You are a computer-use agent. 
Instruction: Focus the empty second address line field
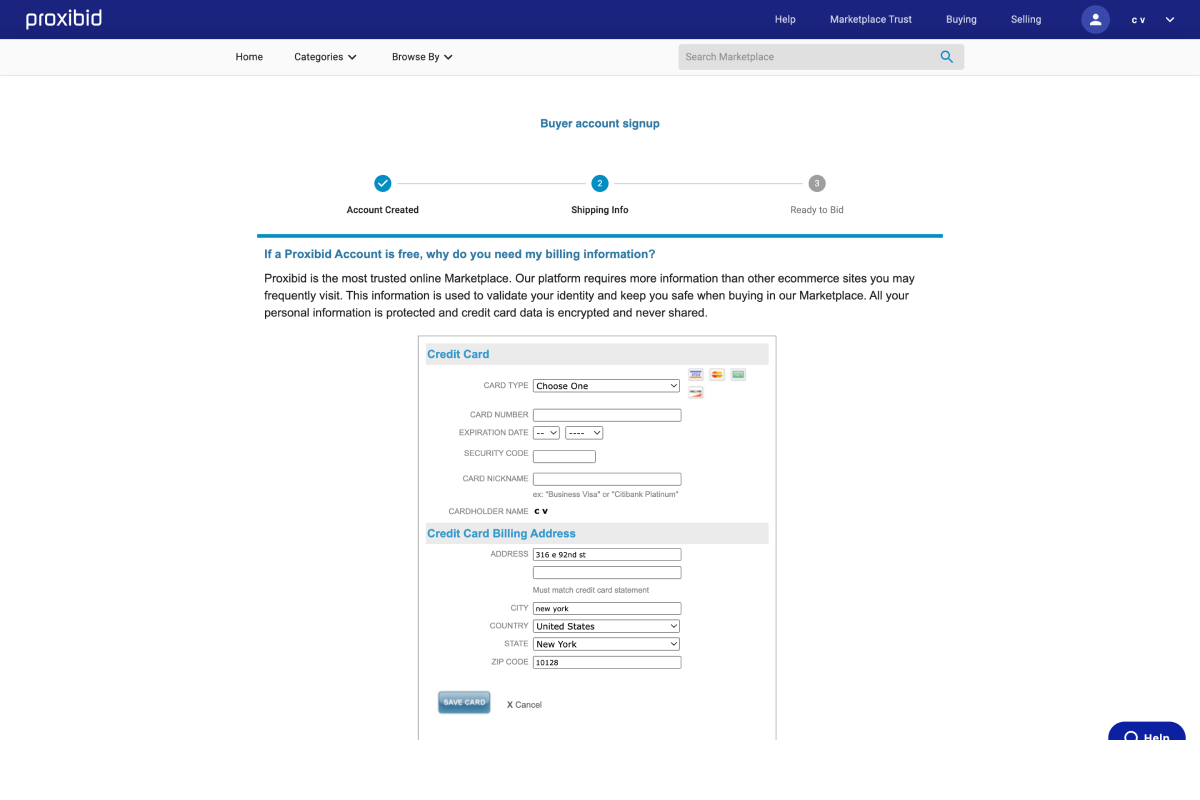[607, 573]
